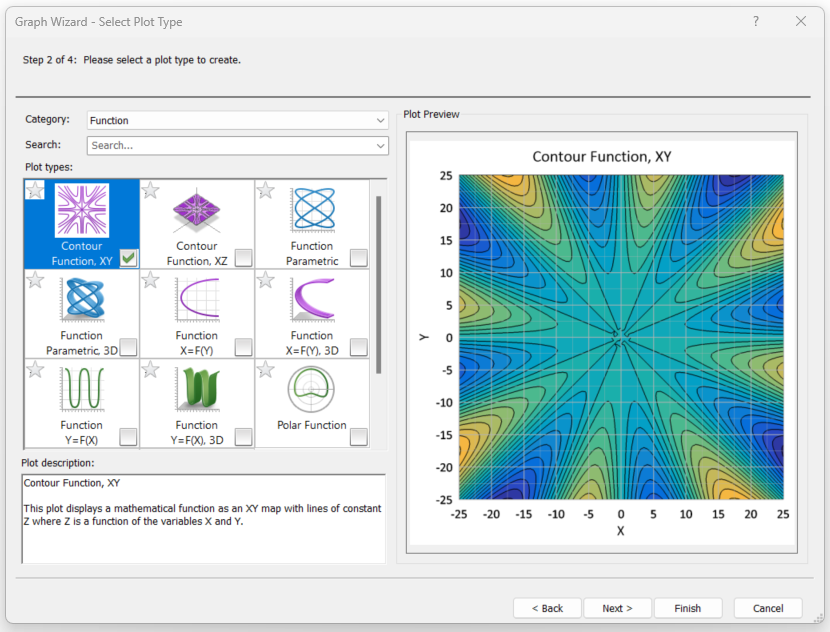Select the Function Y=F(X) plot icon
This screenshot has width=830, height=632.
(81, 389)
